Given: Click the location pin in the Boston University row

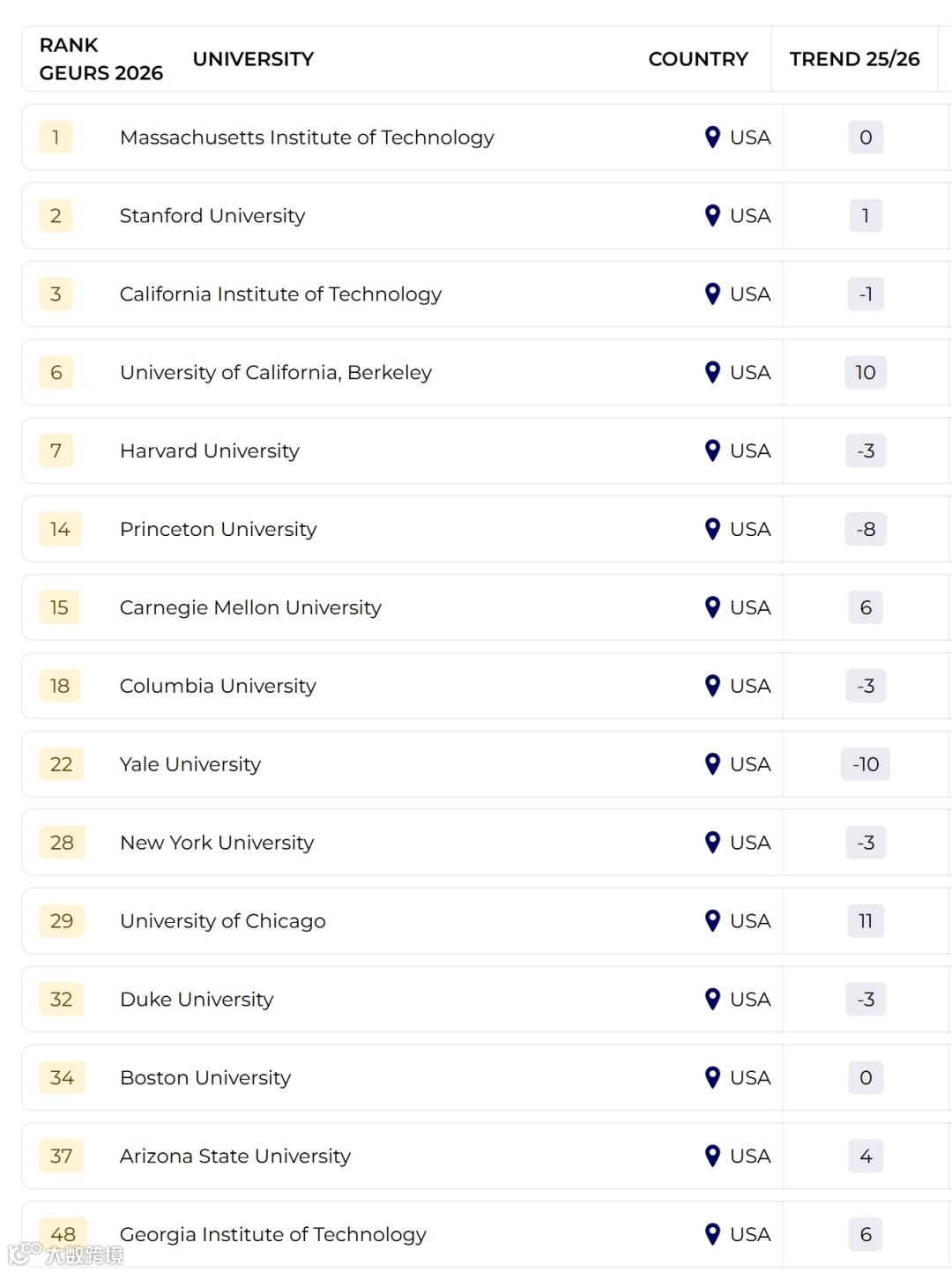Looking at the screenshot, I should pyautogui.click(x=713, y=1077).
